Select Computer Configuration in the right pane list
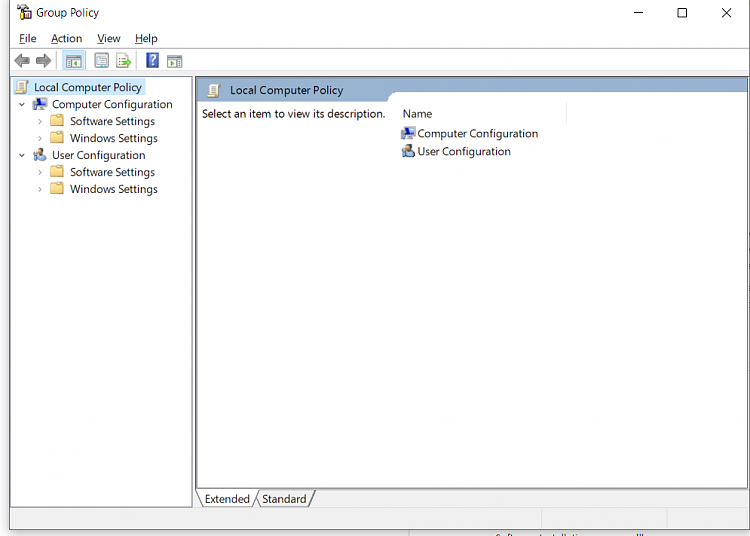Image resolution: width=750 pixels, height=536 pixels. click(477, 133)
